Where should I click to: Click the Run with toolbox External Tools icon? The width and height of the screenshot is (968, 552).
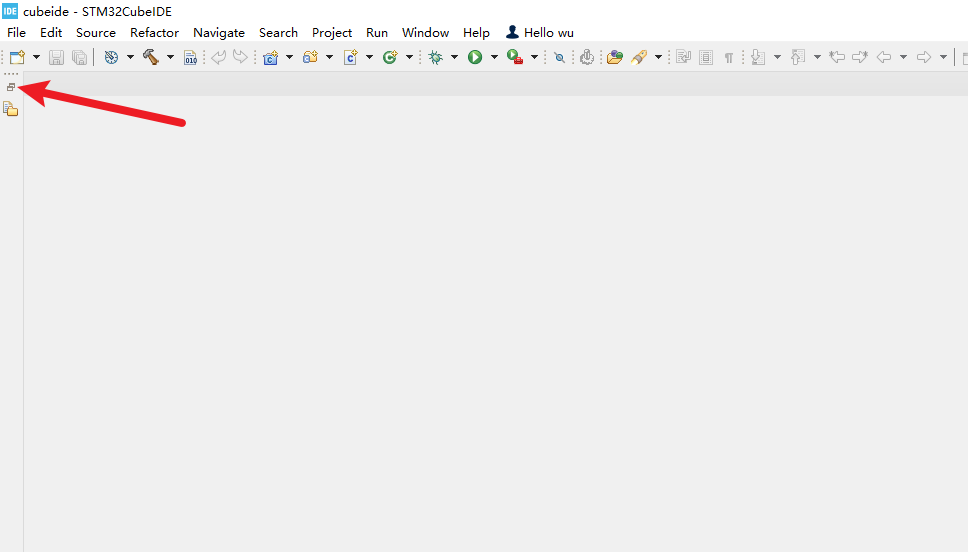tap(515, 57)
